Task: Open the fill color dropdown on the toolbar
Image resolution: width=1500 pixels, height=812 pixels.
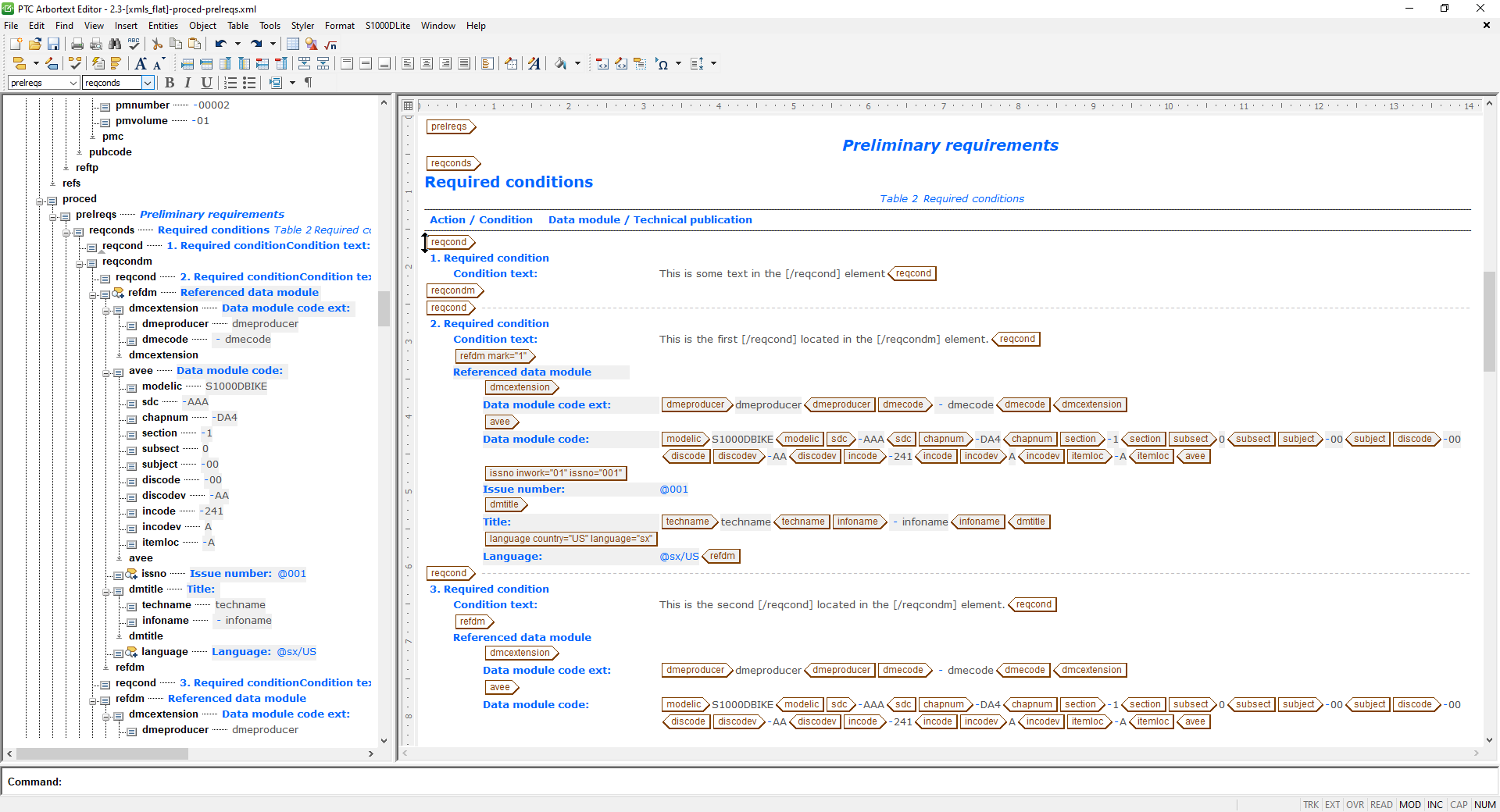Action: coord(578,64)
